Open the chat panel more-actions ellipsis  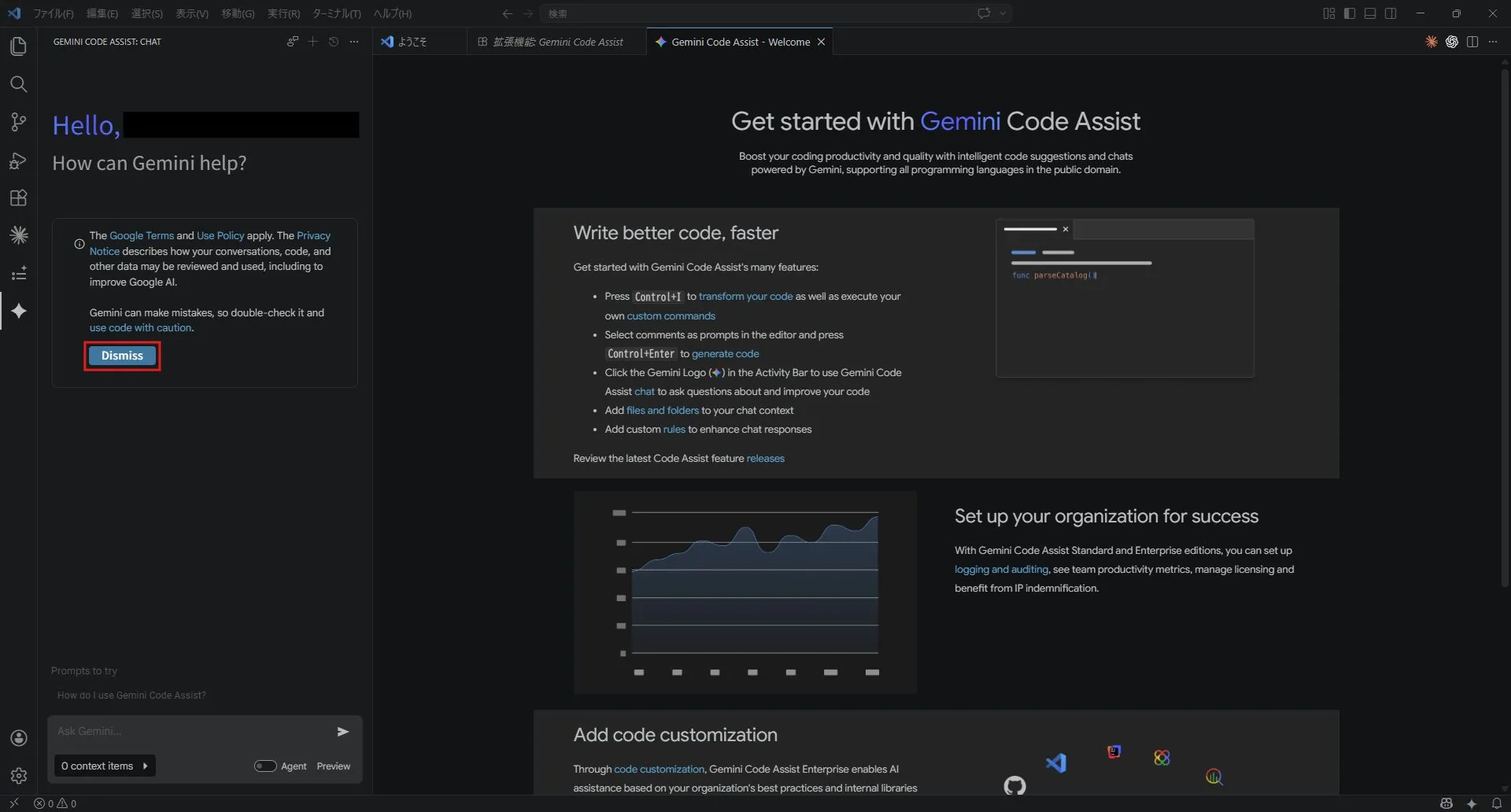[354, 42]
